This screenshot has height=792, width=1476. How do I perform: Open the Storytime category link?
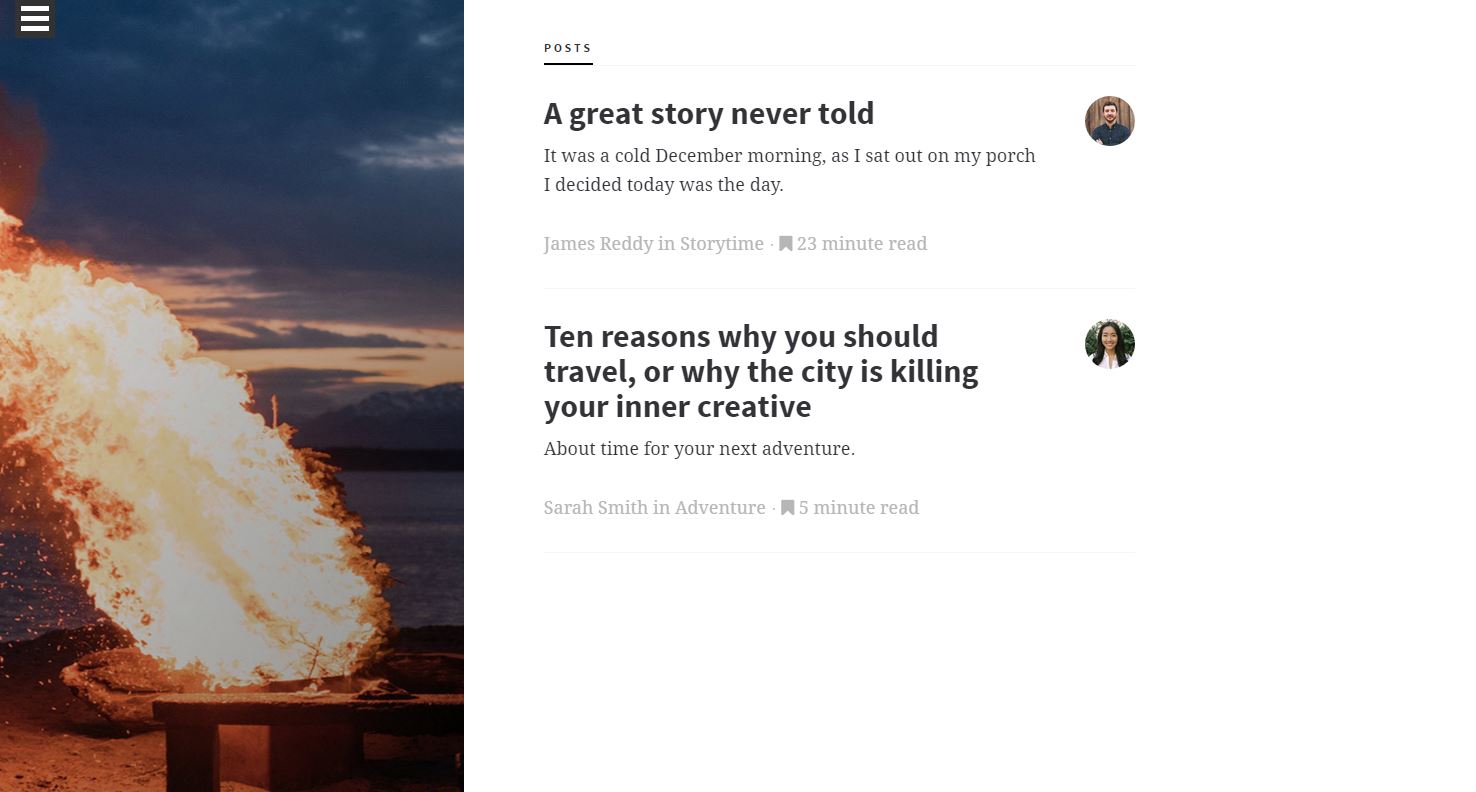tap(722, 244)
